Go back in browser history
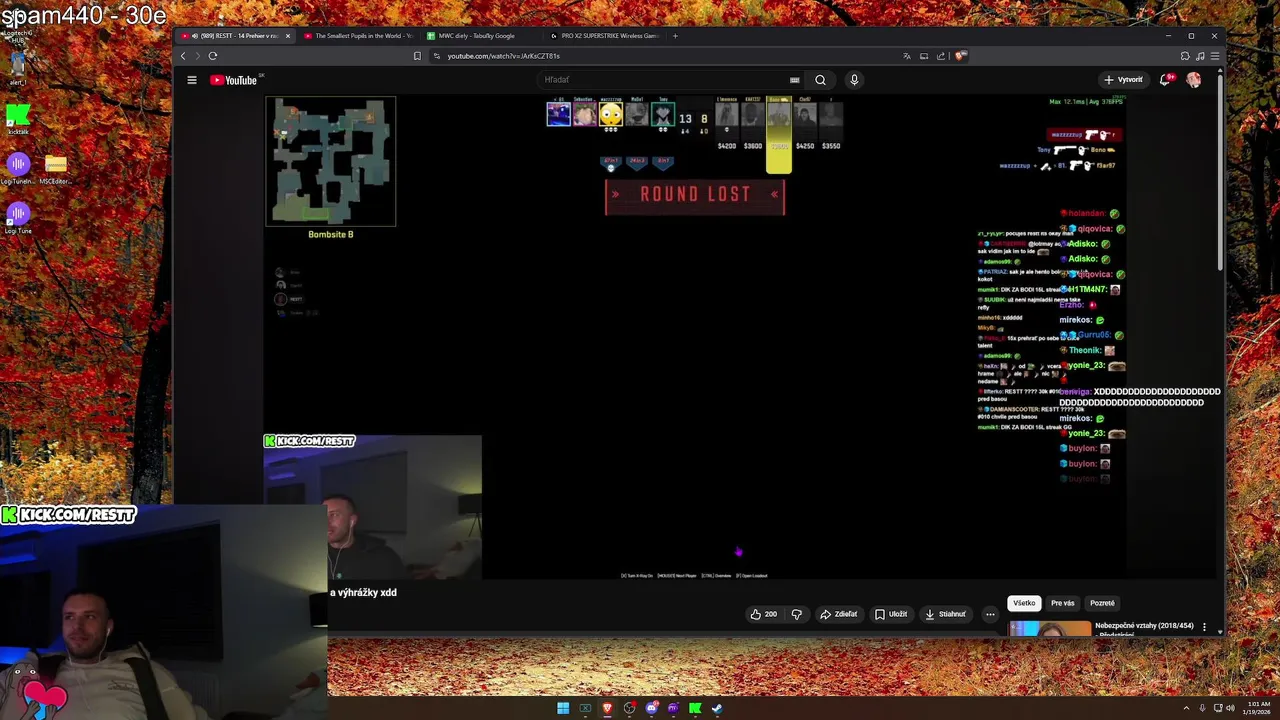Viewport: 1280px width, 720px height. 183,56
